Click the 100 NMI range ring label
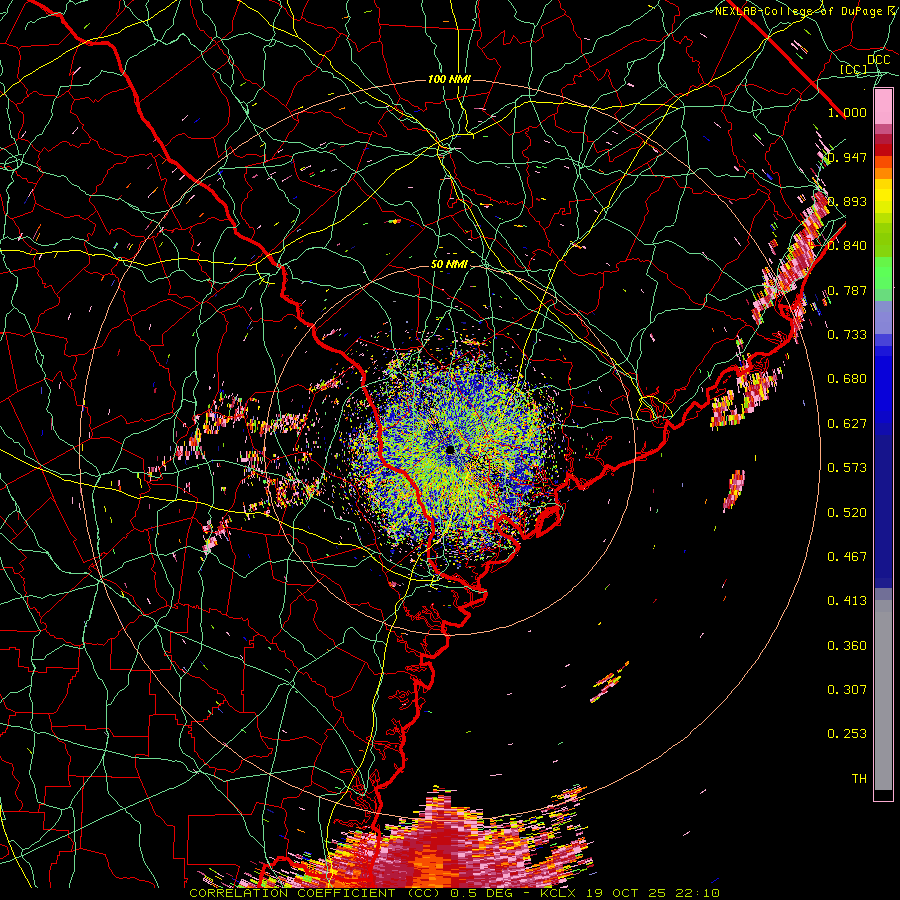The image size is (900, 900). tap(449, 79)
